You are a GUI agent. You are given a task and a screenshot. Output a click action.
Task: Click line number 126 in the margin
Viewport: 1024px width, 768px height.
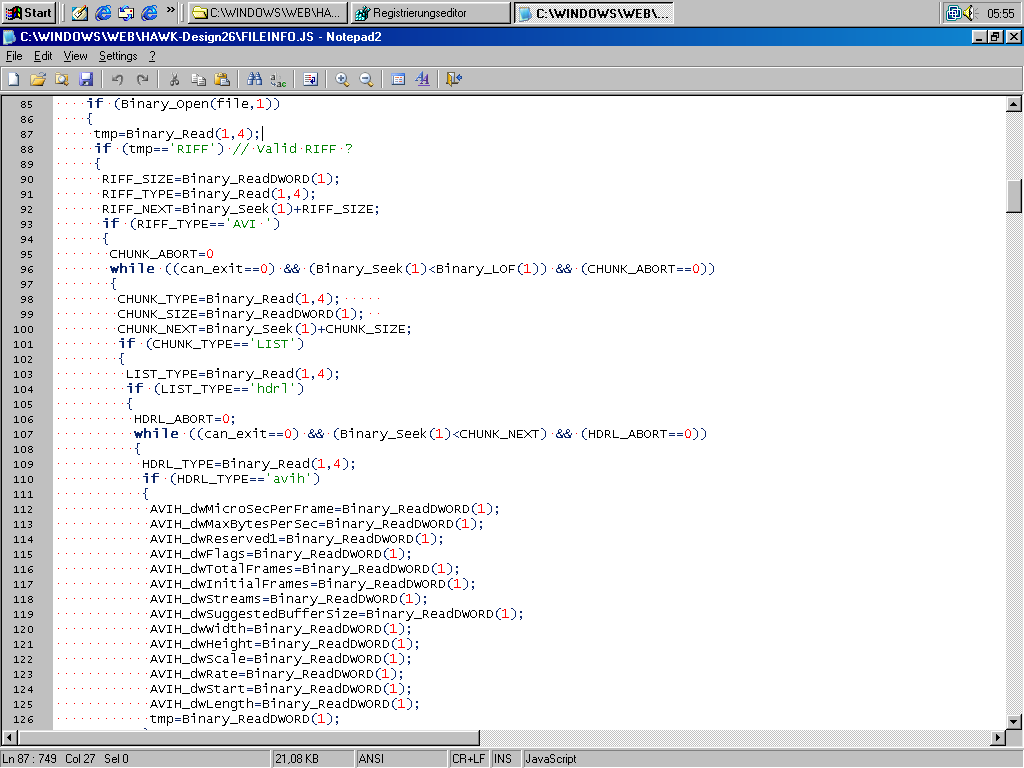coord(24,720)
